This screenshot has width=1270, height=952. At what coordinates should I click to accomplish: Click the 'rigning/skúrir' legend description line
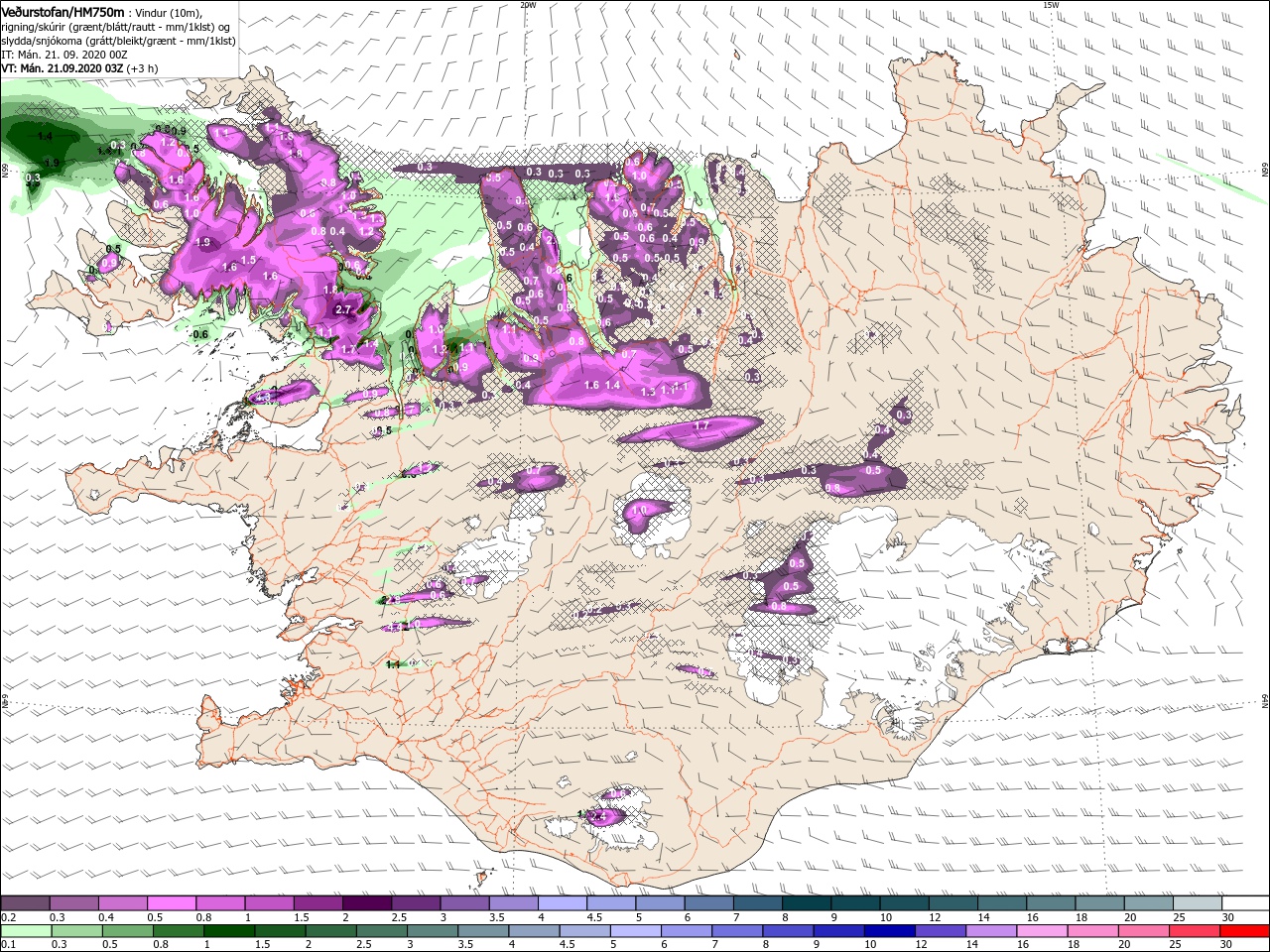(116, 26)
